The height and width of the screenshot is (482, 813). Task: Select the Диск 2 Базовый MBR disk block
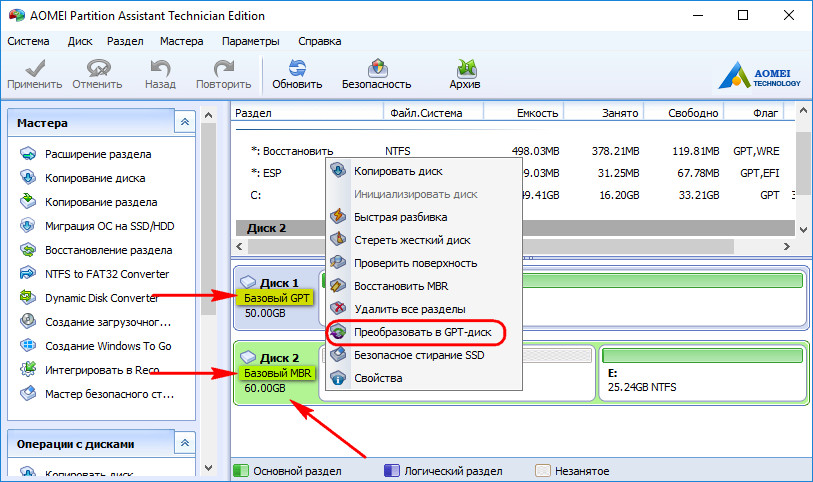pos(275,372)
